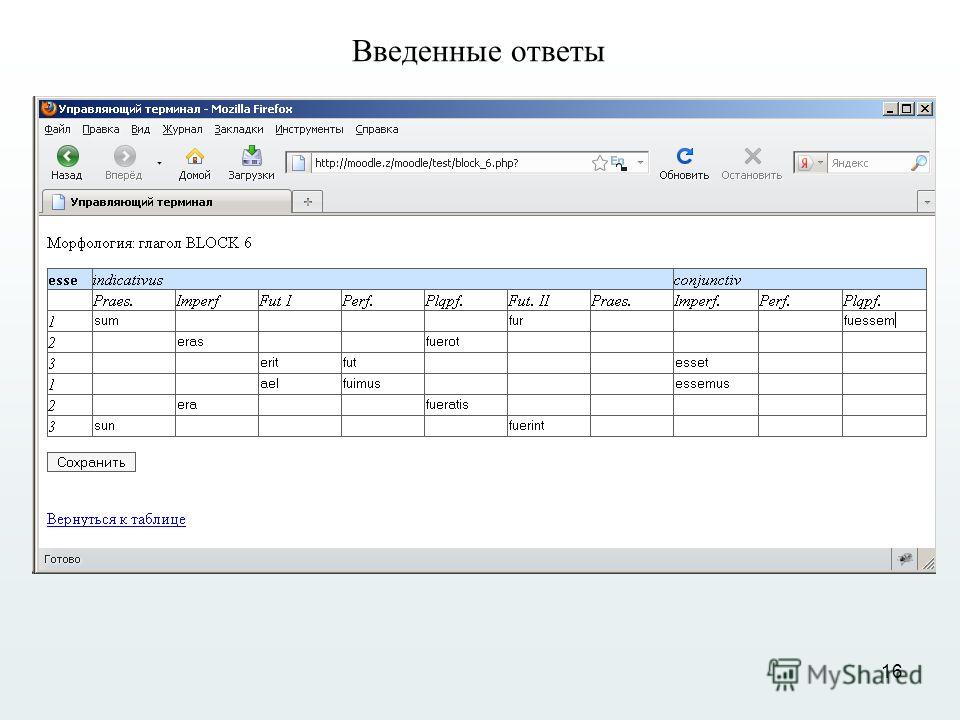Click the Firefox logo in the title bar
960x720 pixels.
(x=48, y=108)
